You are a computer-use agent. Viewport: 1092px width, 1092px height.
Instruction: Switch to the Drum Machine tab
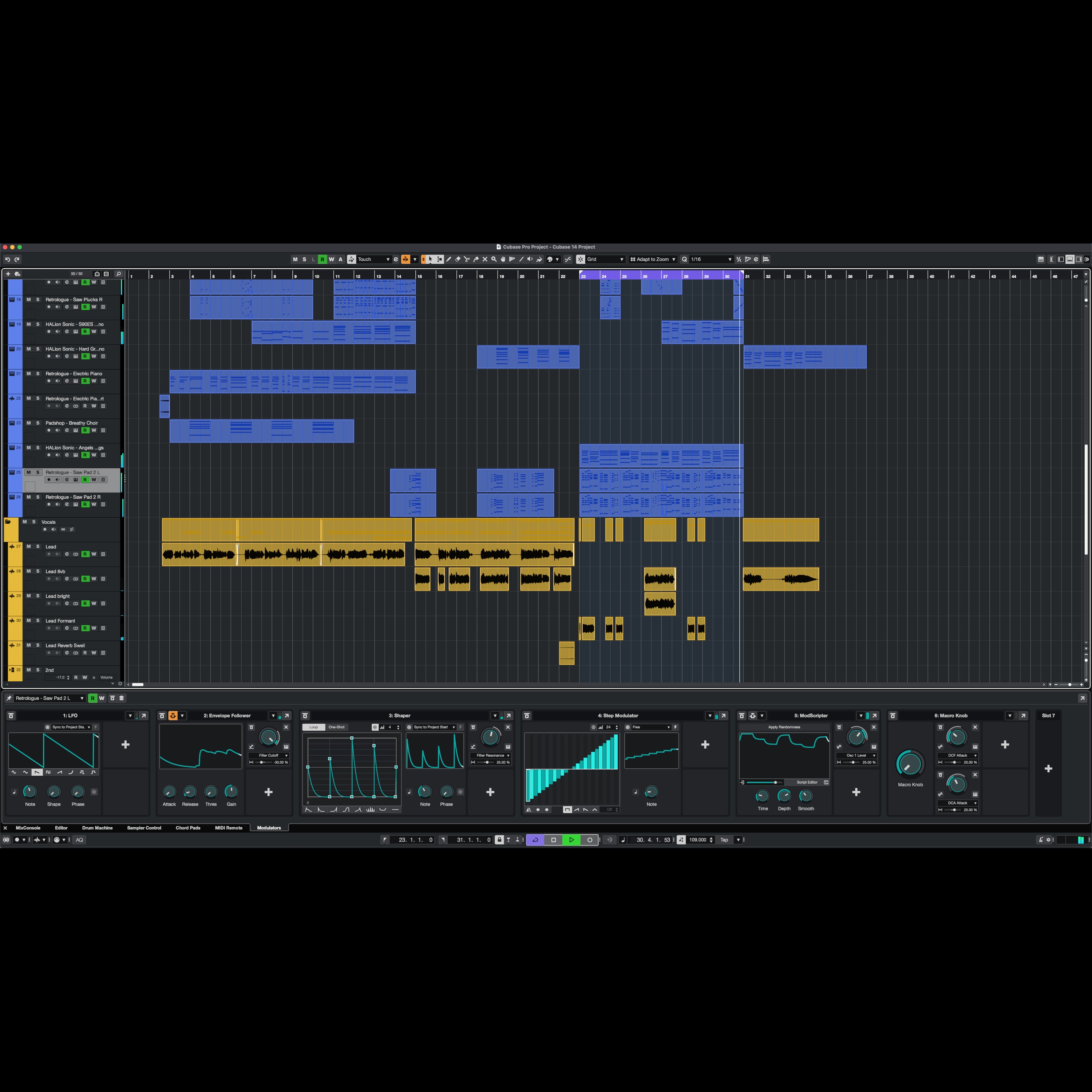[x=97, y=827]
